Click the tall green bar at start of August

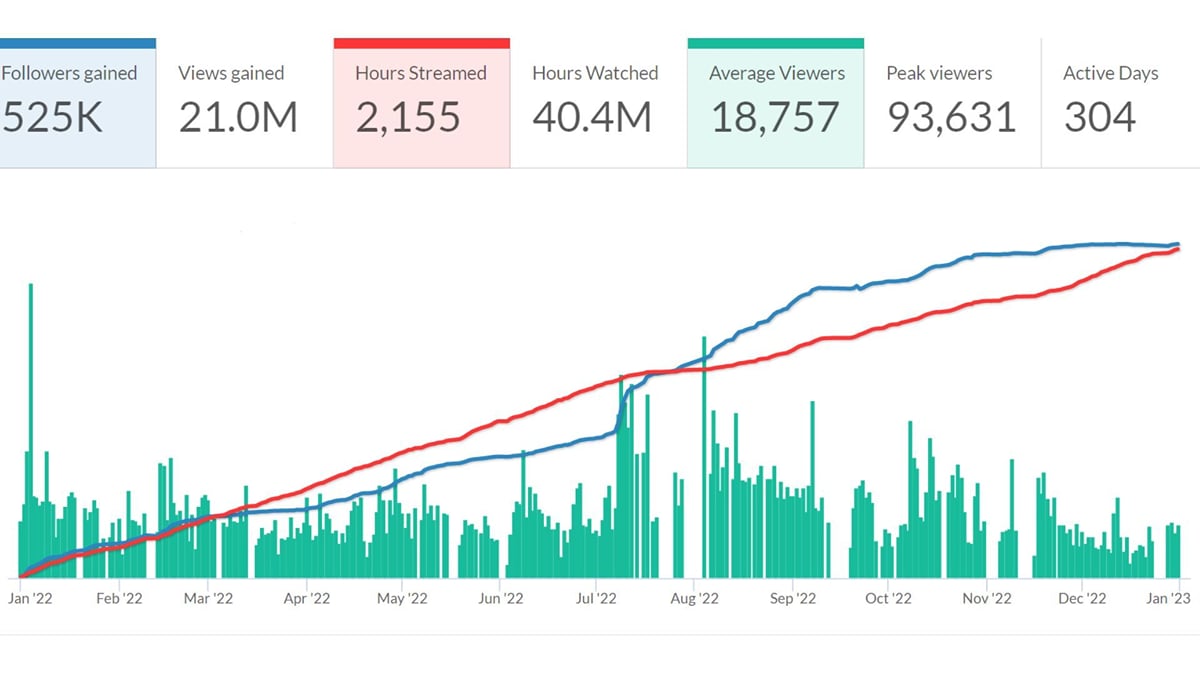pos(704,456)
